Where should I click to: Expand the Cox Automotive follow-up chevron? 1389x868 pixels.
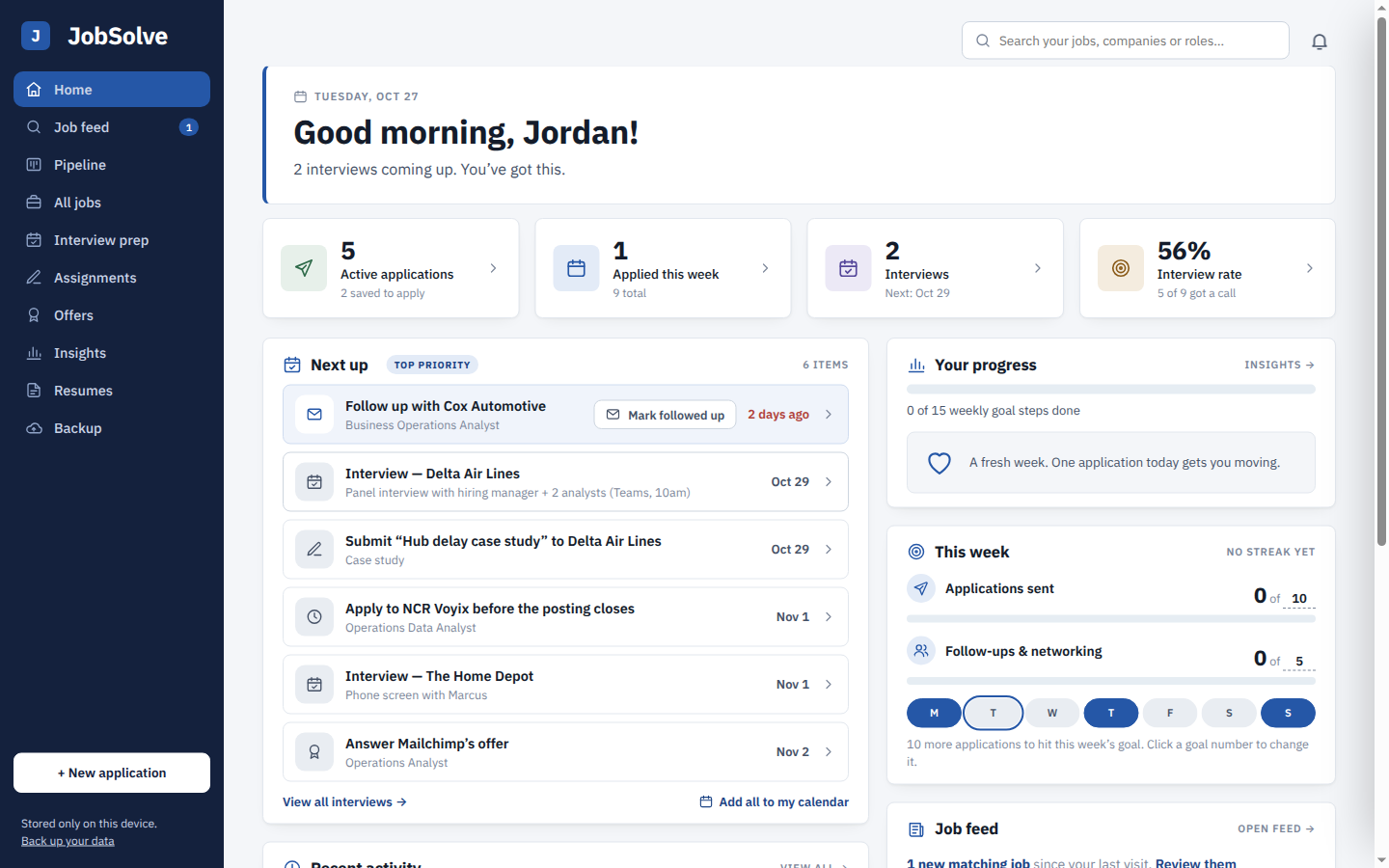click(829, 415)
